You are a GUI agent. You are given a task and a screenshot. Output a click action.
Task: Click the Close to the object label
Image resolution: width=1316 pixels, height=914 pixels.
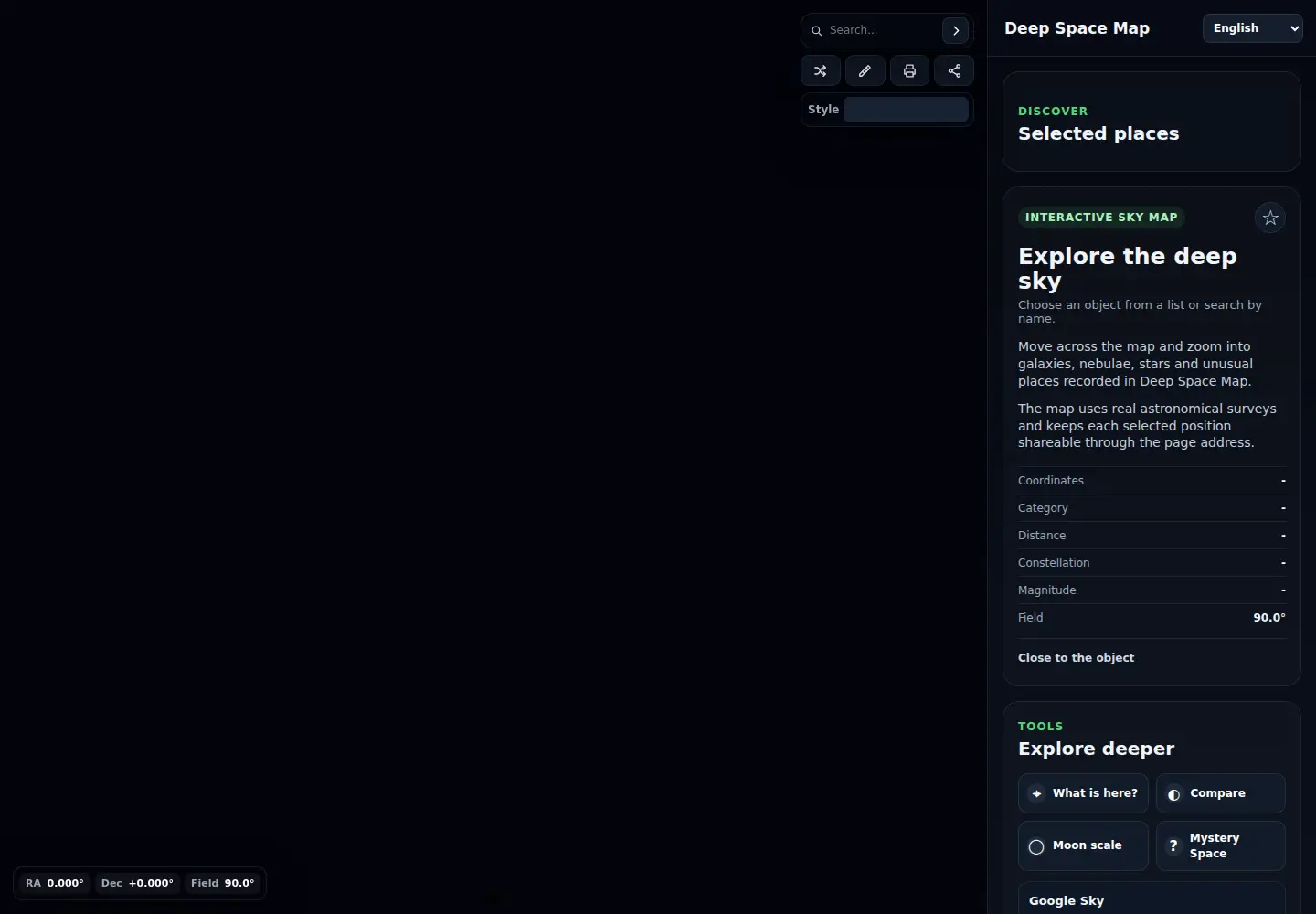[x=1076, y=658]
